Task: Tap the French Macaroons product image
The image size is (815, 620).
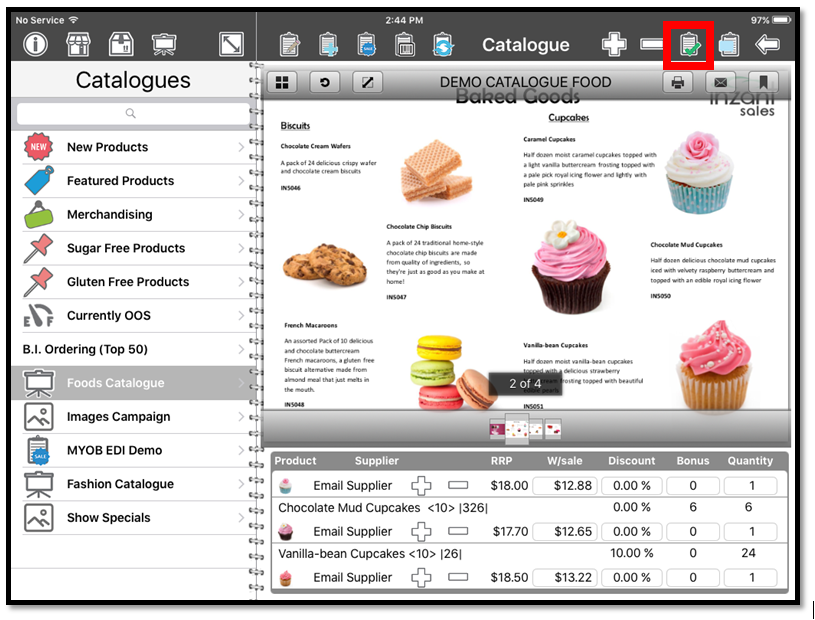Action: coord(456,372)
